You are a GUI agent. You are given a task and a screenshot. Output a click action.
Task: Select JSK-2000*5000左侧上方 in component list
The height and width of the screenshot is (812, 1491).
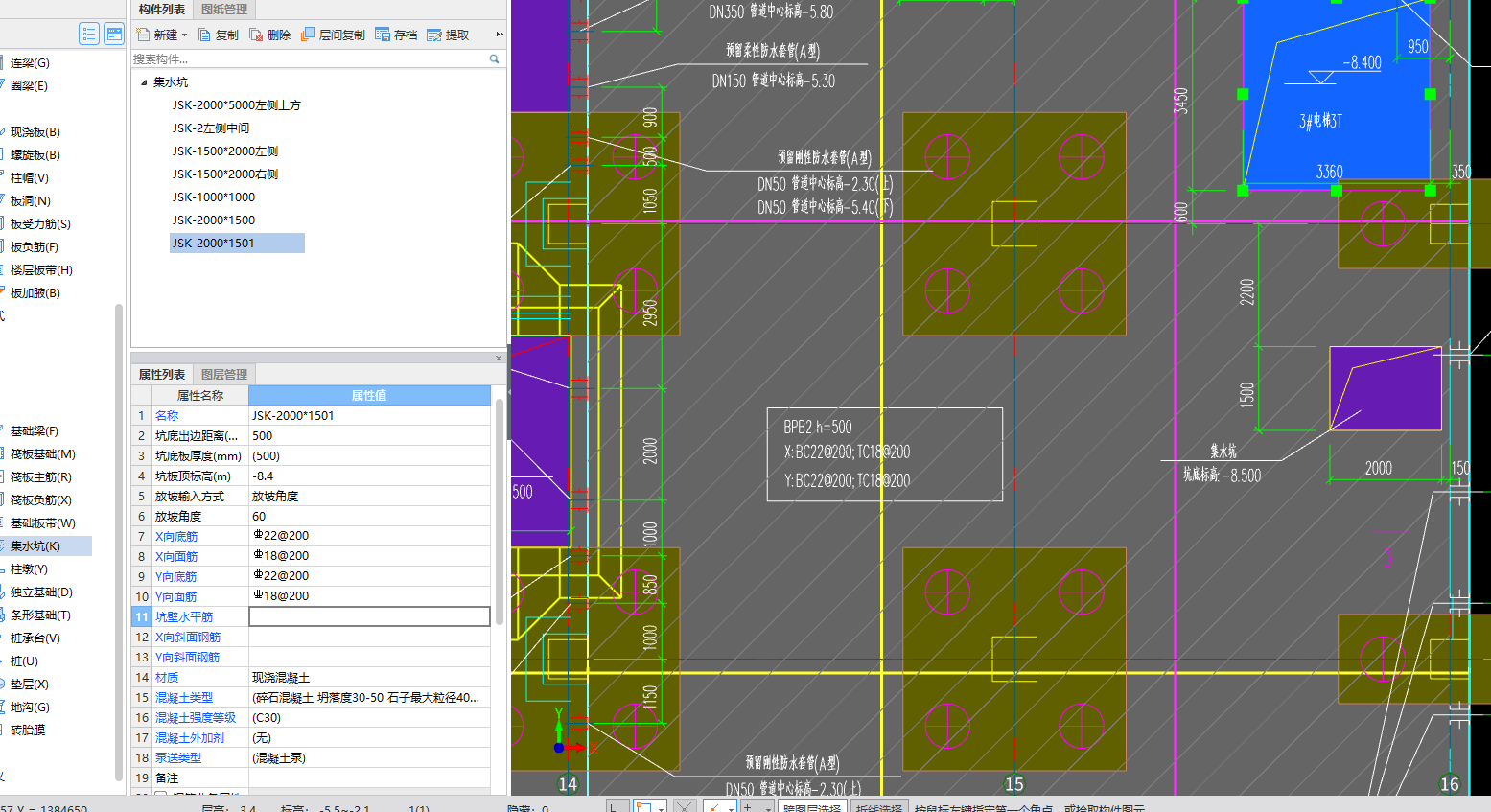236,105
